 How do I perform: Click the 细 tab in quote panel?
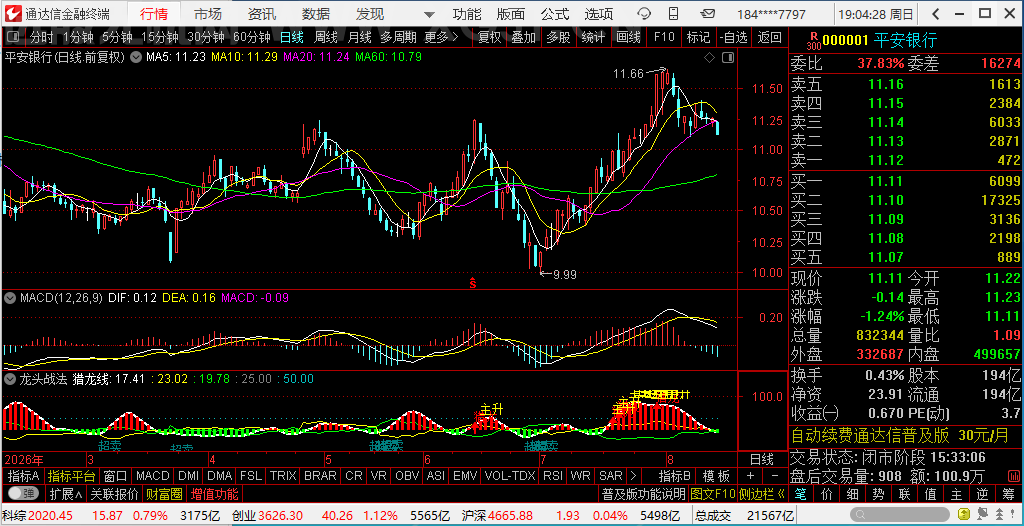(850, 493)
